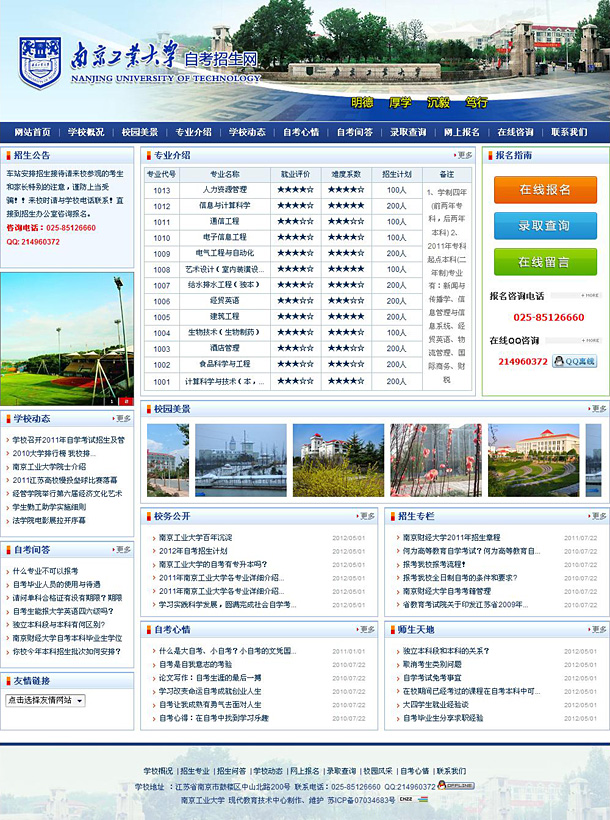Image resolution: width=610 pixels, height=820 pixels.
Task: Open question 独立本科段与本科有何区别?
Action: click(x=59, y=624)
